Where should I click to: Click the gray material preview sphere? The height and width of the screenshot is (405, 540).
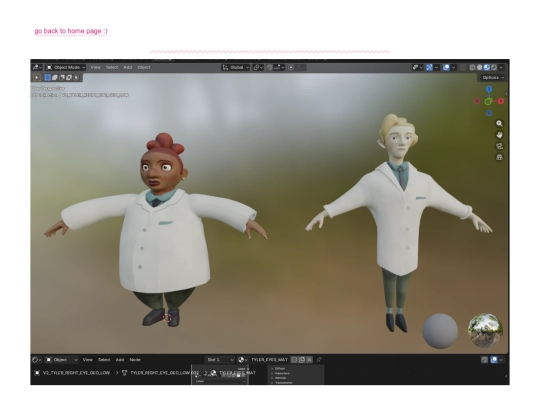(440, 331)
